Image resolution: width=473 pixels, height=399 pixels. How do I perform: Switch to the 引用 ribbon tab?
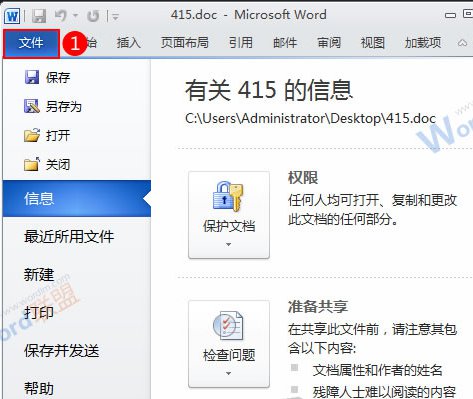click(241, 43)
